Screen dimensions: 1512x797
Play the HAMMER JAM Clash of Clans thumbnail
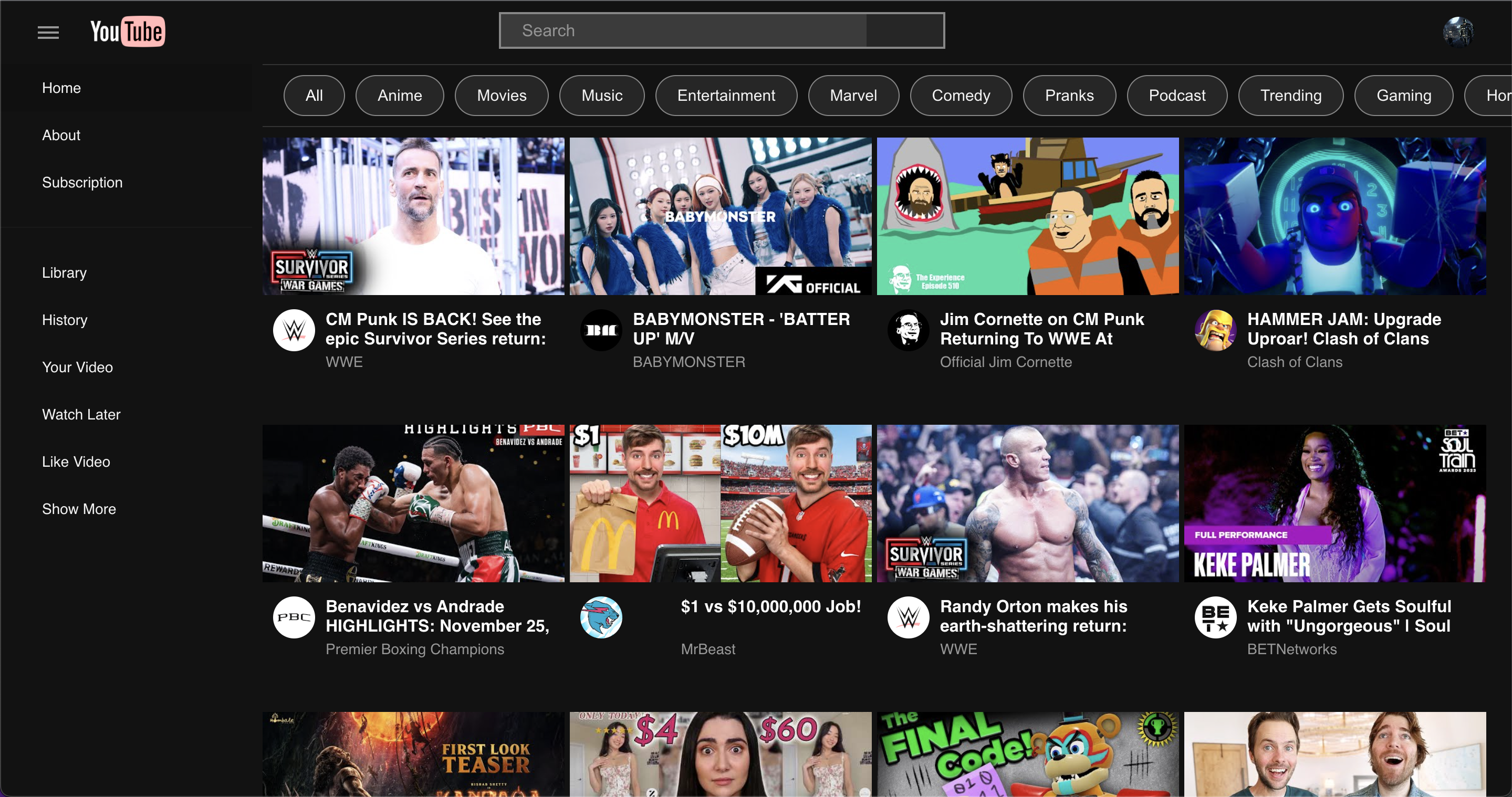point(1336,216)
